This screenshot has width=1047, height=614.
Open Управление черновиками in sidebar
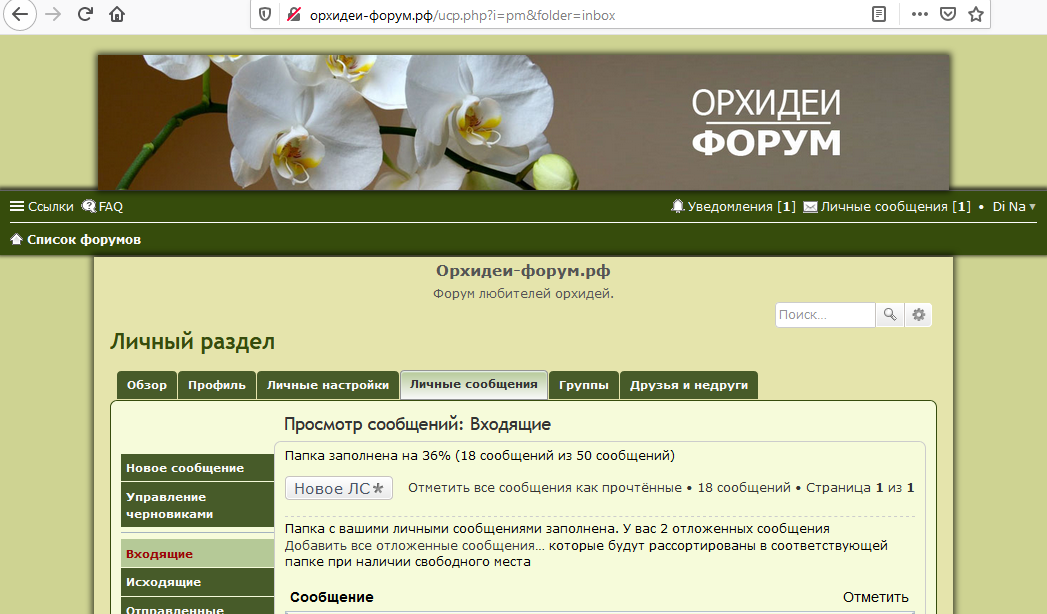point(198,505)
